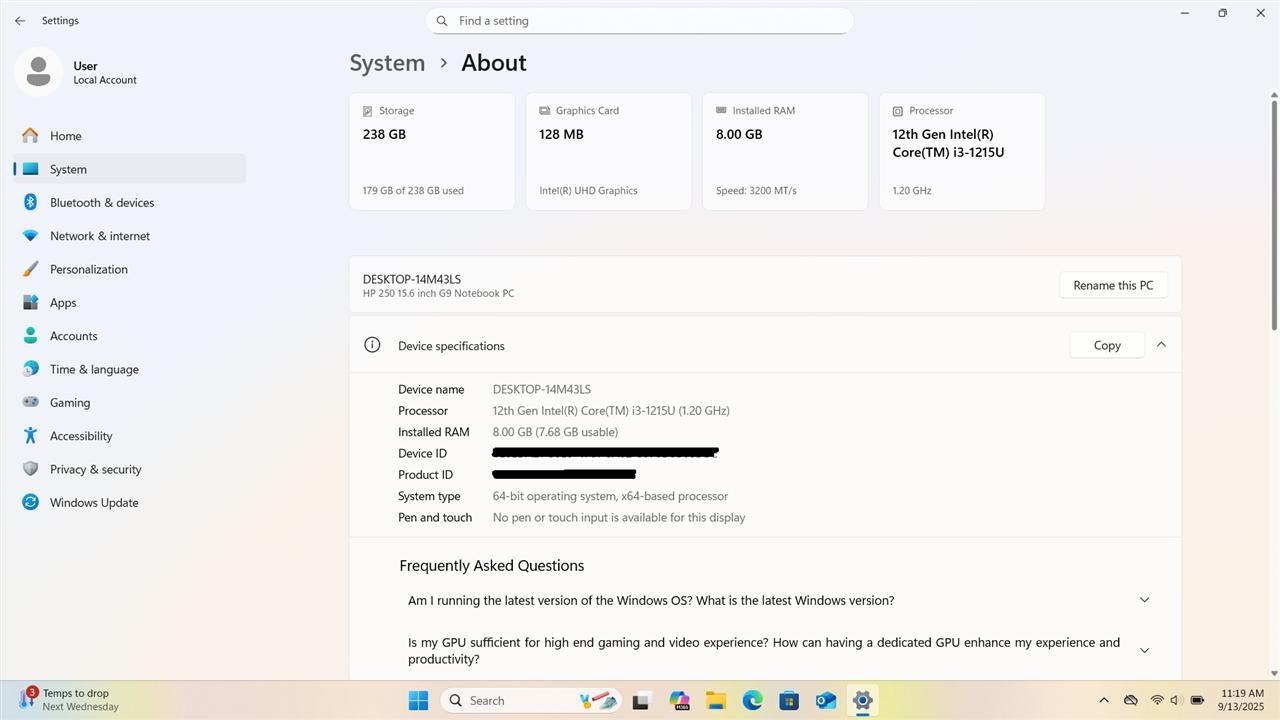
Task: Select Home in the settings sidebar
Action: (130, 136)
